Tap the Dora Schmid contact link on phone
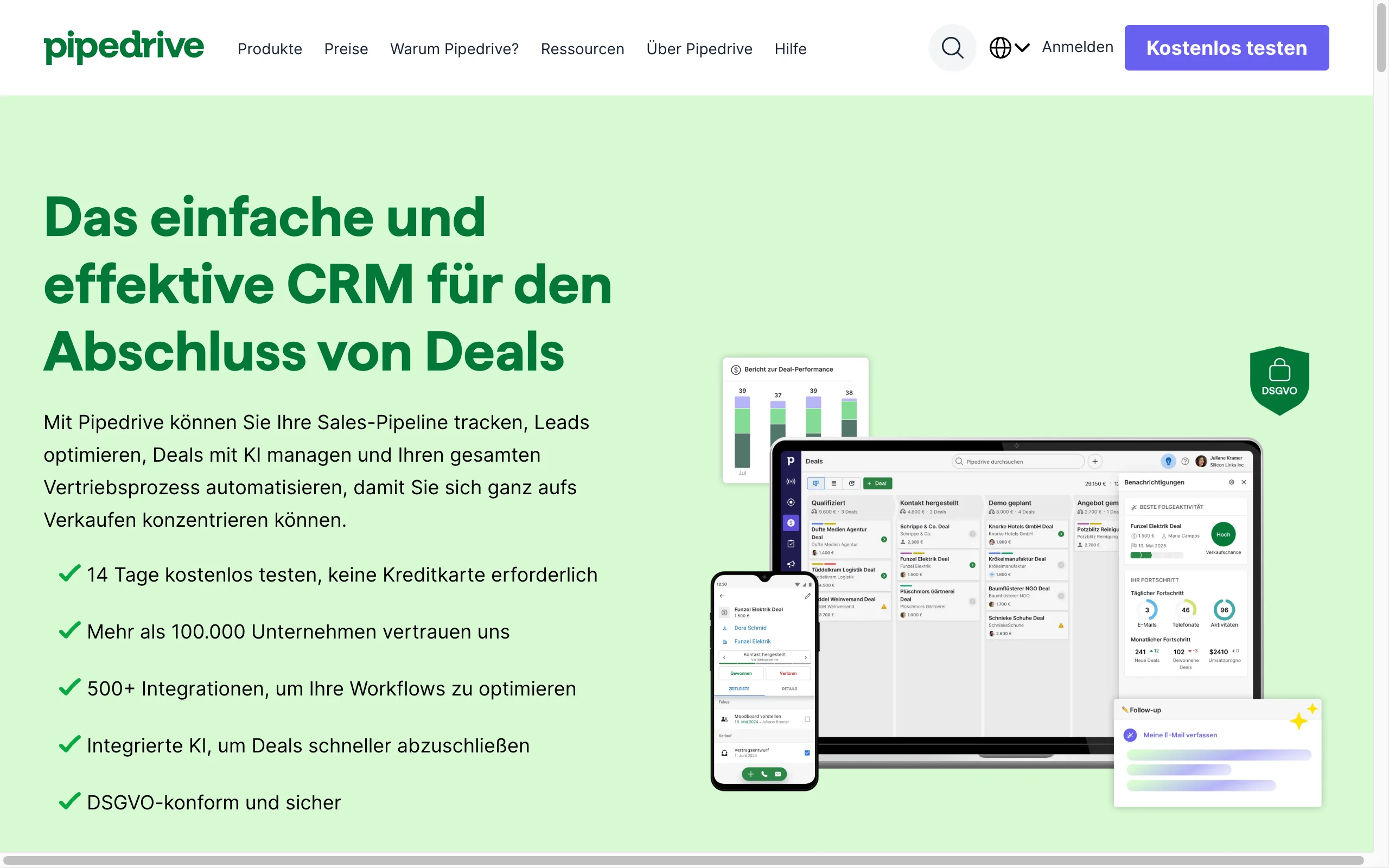This screenshot has height=868, width=1389. tap(750, 628)
